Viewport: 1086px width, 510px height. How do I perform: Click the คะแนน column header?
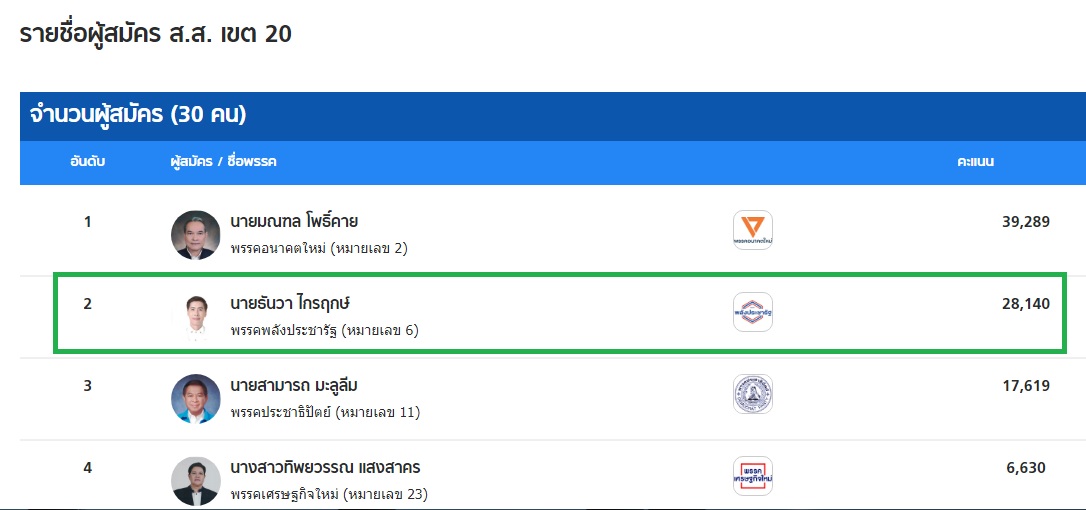pos(975,162)
